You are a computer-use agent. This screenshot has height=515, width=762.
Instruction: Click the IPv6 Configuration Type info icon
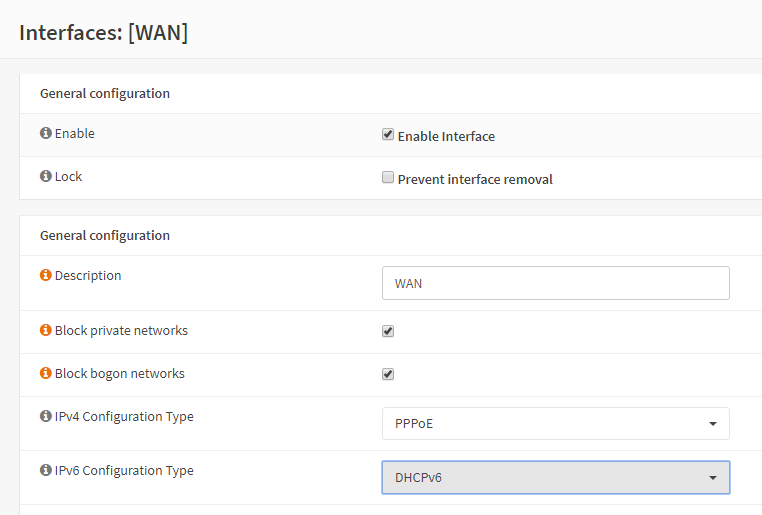pos(45,470)
